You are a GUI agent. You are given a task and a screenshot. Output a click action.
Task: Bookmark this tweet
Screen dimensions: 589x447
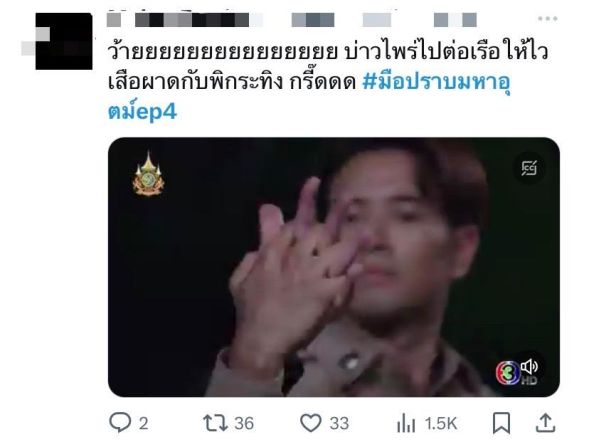pos(501,423)
